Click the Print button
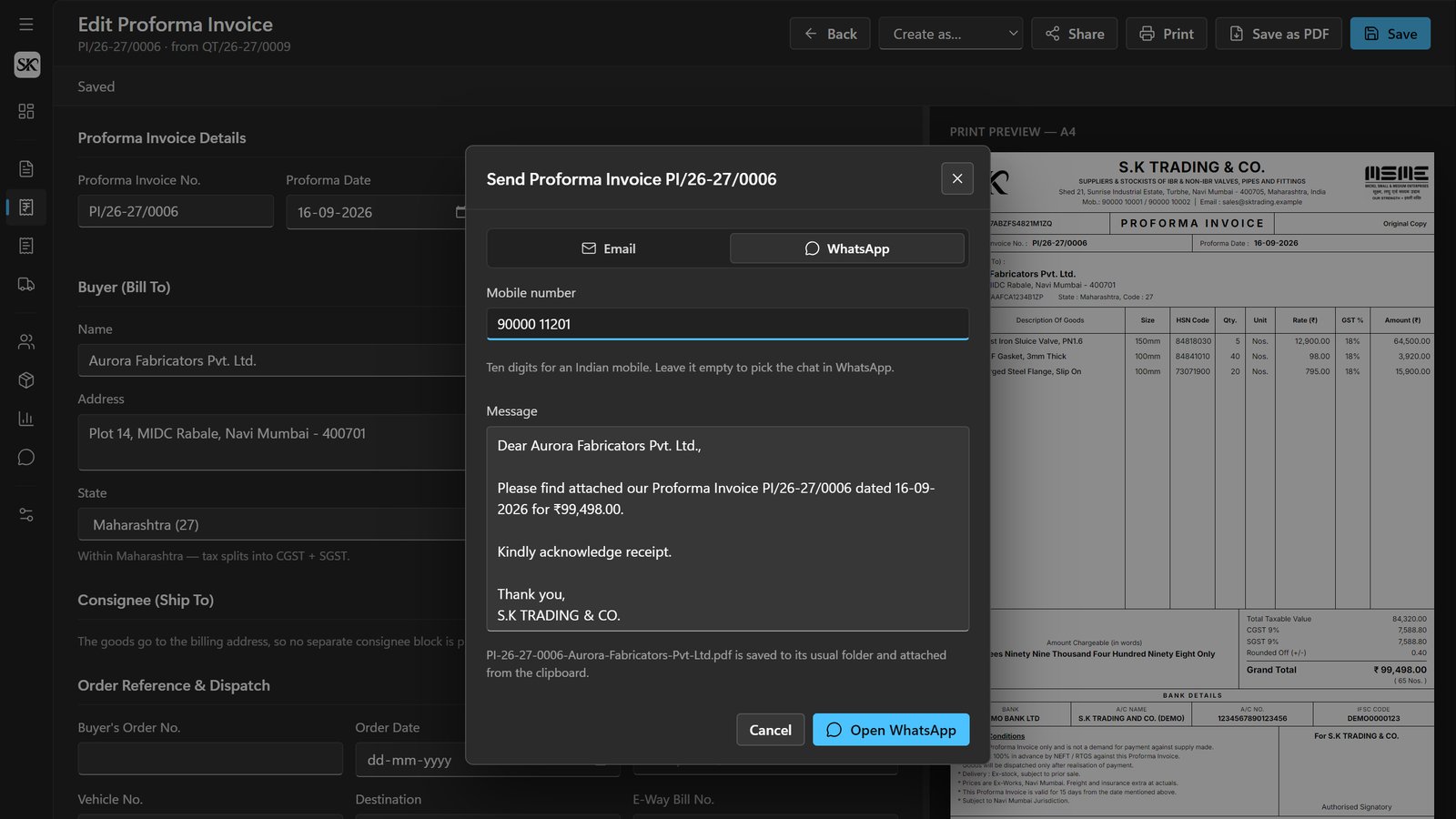1456x819 pixels. (1167, 34)
